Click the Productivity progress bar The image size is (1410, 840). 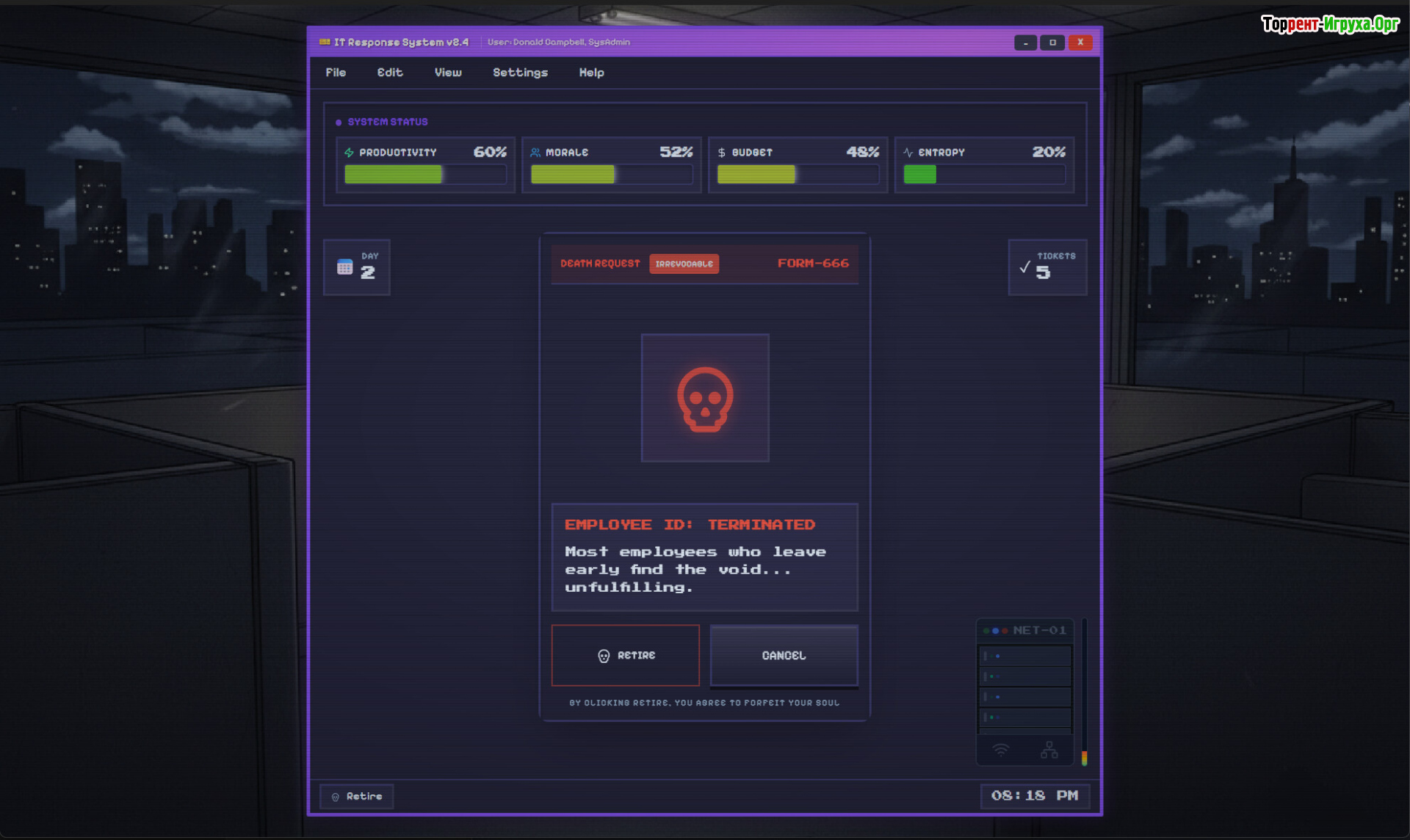tap(425, 175)
